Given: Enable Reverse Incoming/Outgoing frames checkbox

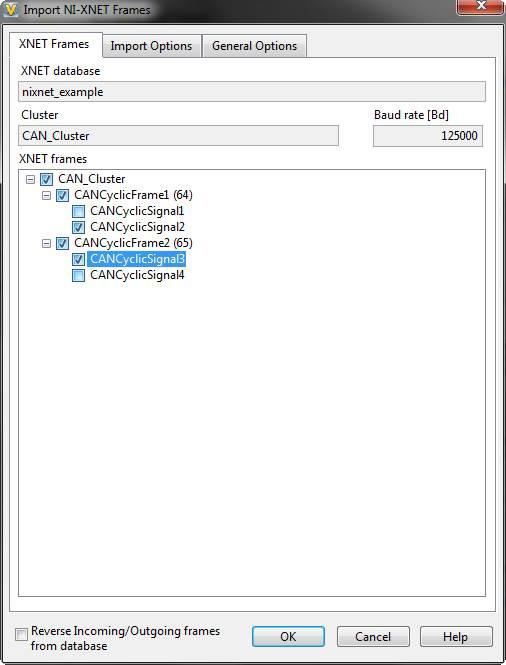Looking at the screenshot, I should [21, 634].
